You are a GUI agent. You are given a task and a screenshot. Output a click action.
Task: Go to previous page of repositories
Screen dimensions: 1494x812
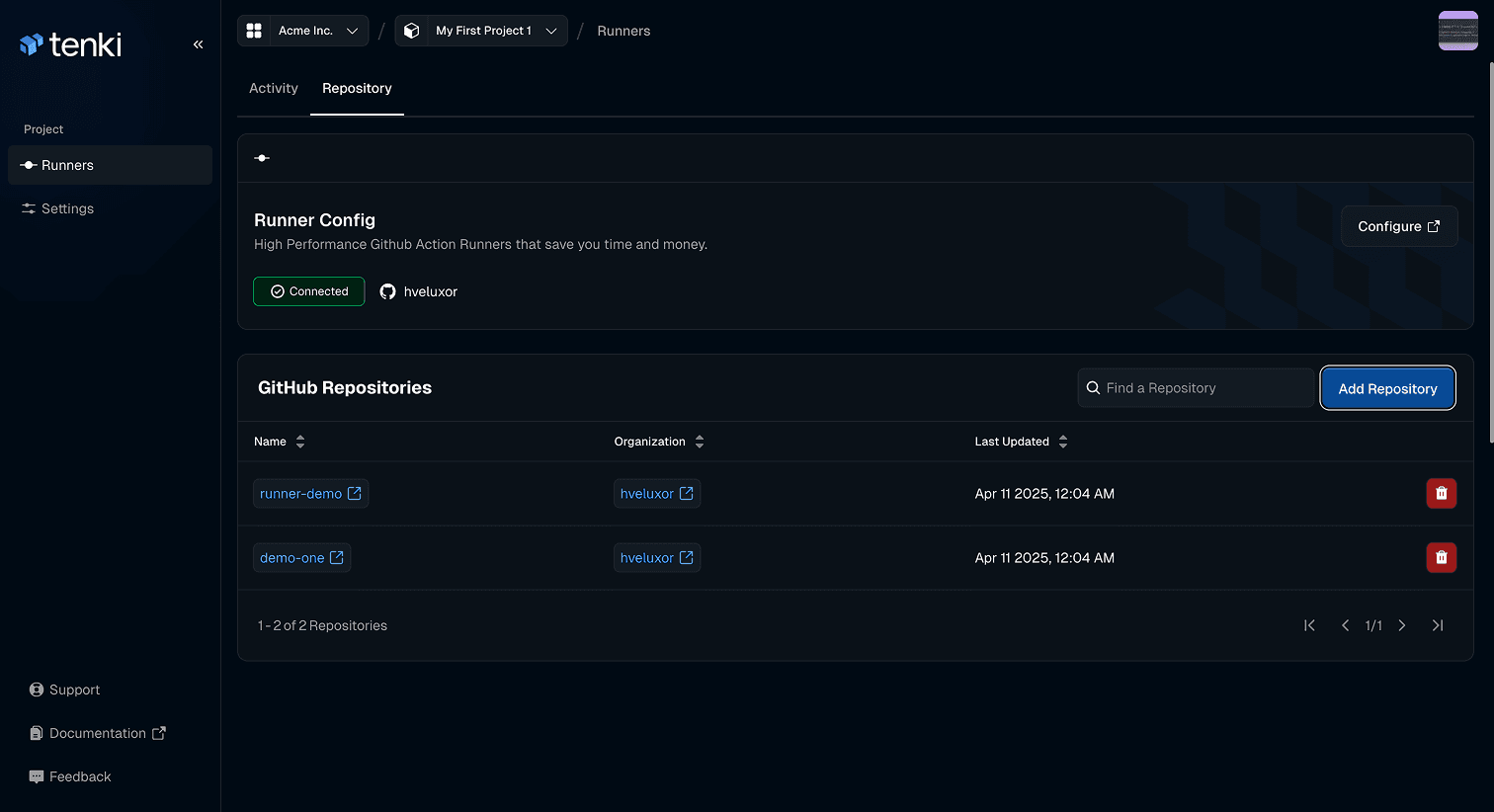(x=1345, y=625)
